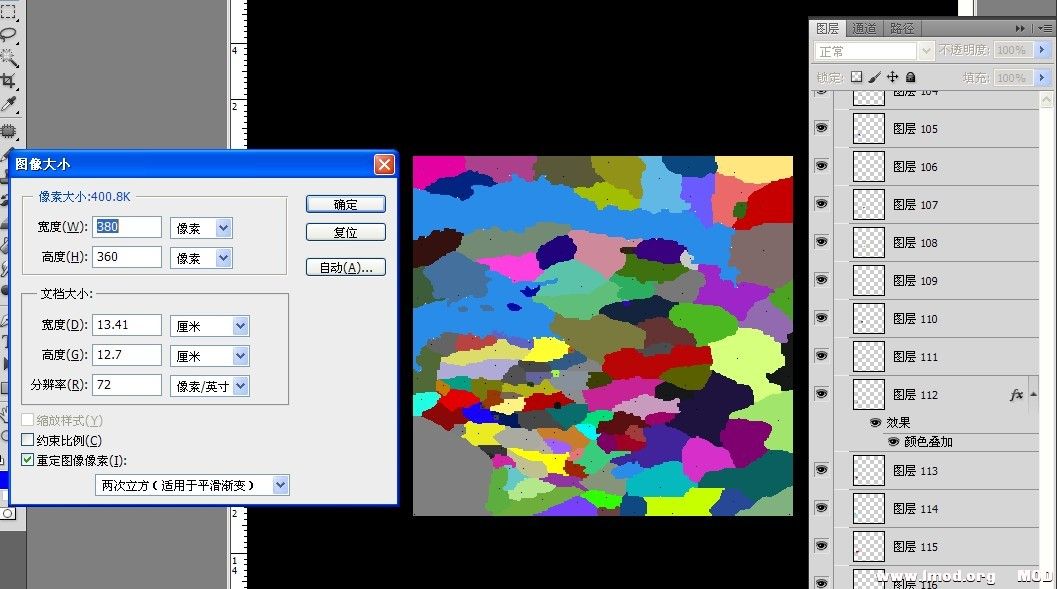Select the Magic Wand tool

pyautogui.click(x=8, y=57)
